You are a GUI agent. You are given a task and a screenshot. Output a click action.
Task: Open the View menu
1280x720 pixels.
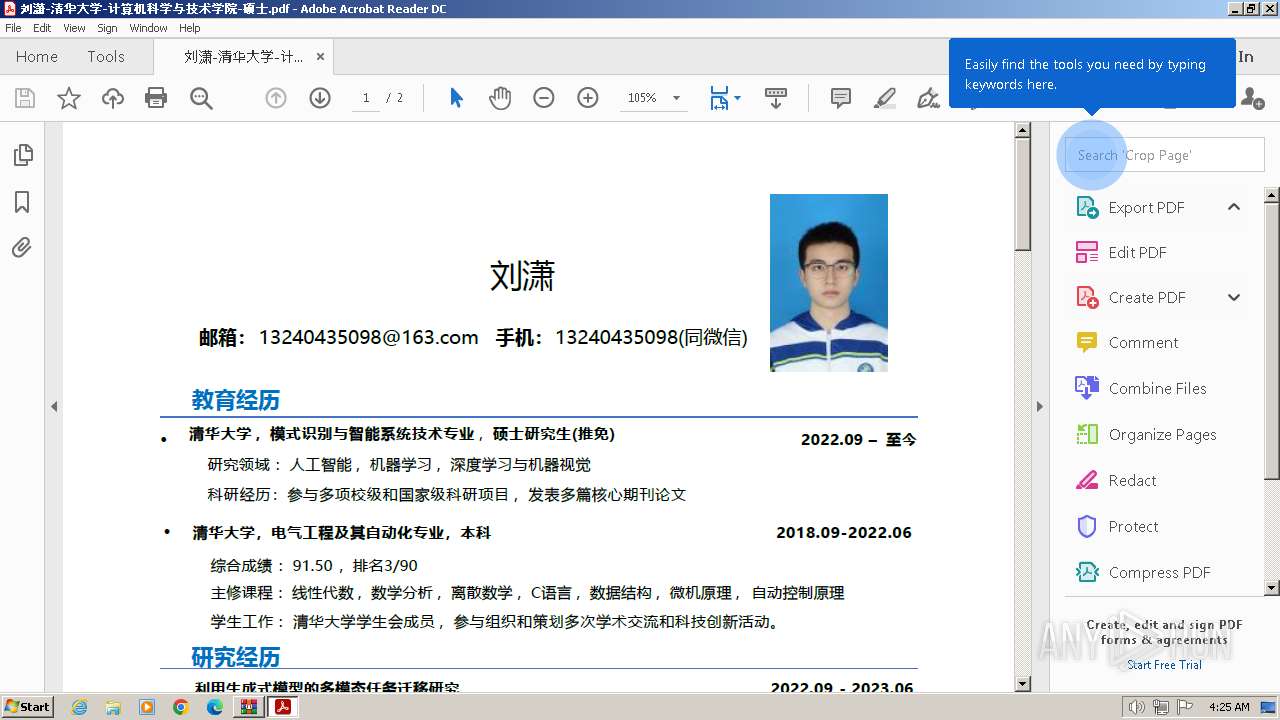pos(74,28)
